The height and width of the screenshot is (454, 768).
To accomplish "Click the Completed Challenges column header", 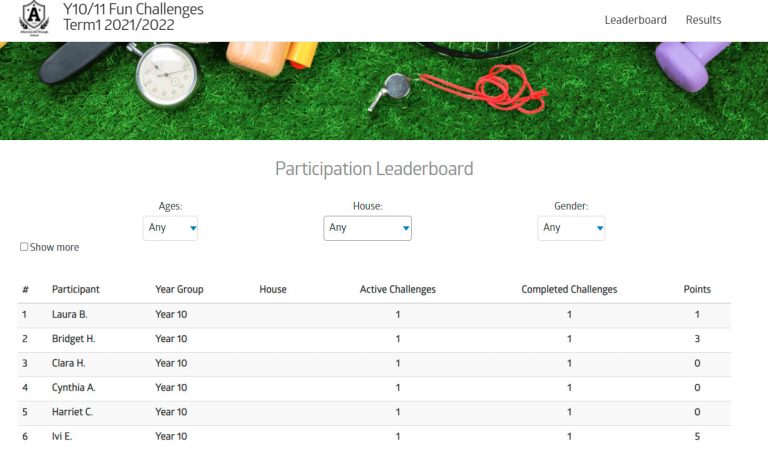I will point(569,289).
